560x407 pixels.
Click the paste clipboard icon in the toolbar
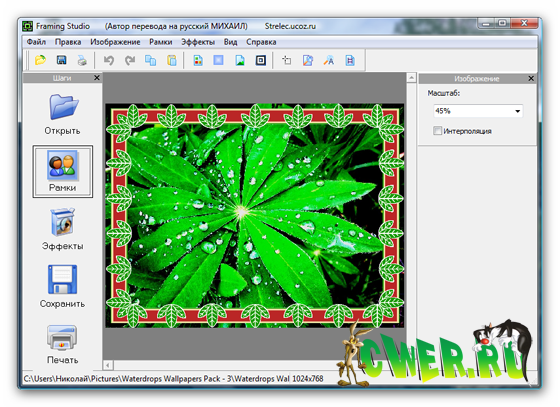point(172,60)
